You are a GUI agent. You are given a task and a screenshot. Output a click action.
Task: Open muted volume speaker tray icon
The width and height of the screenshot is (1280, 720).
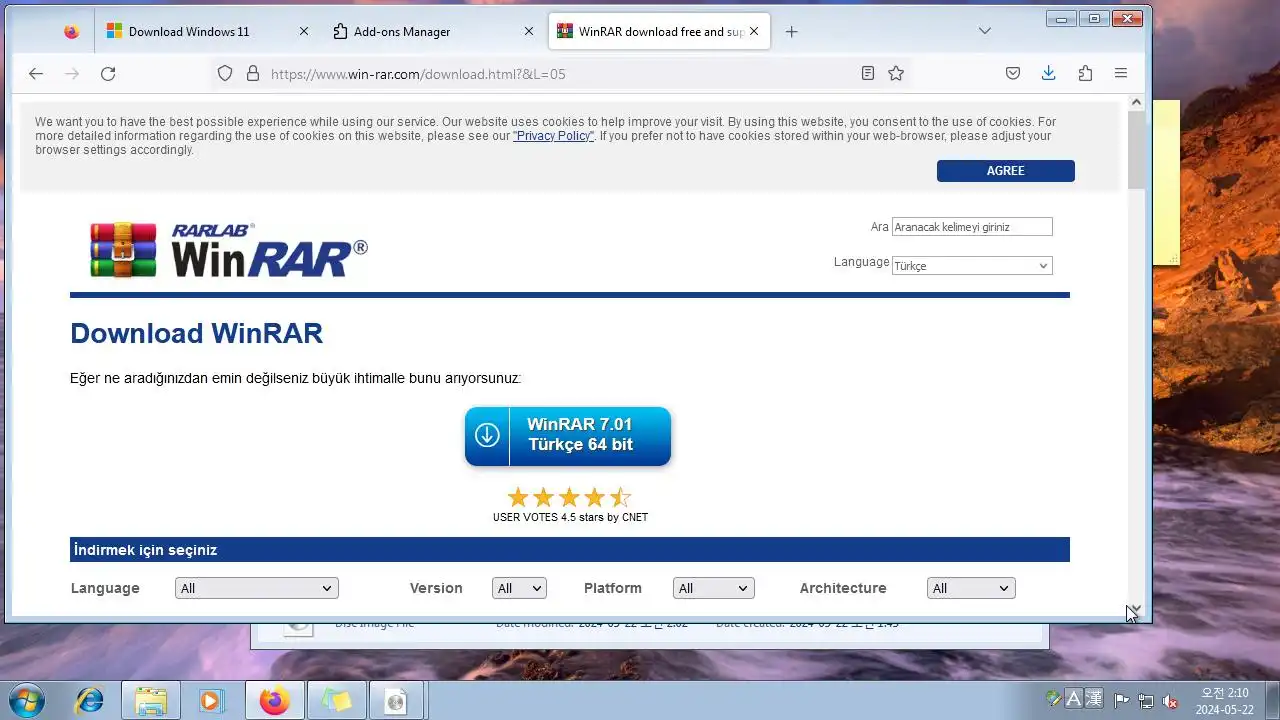point(1170,701)
